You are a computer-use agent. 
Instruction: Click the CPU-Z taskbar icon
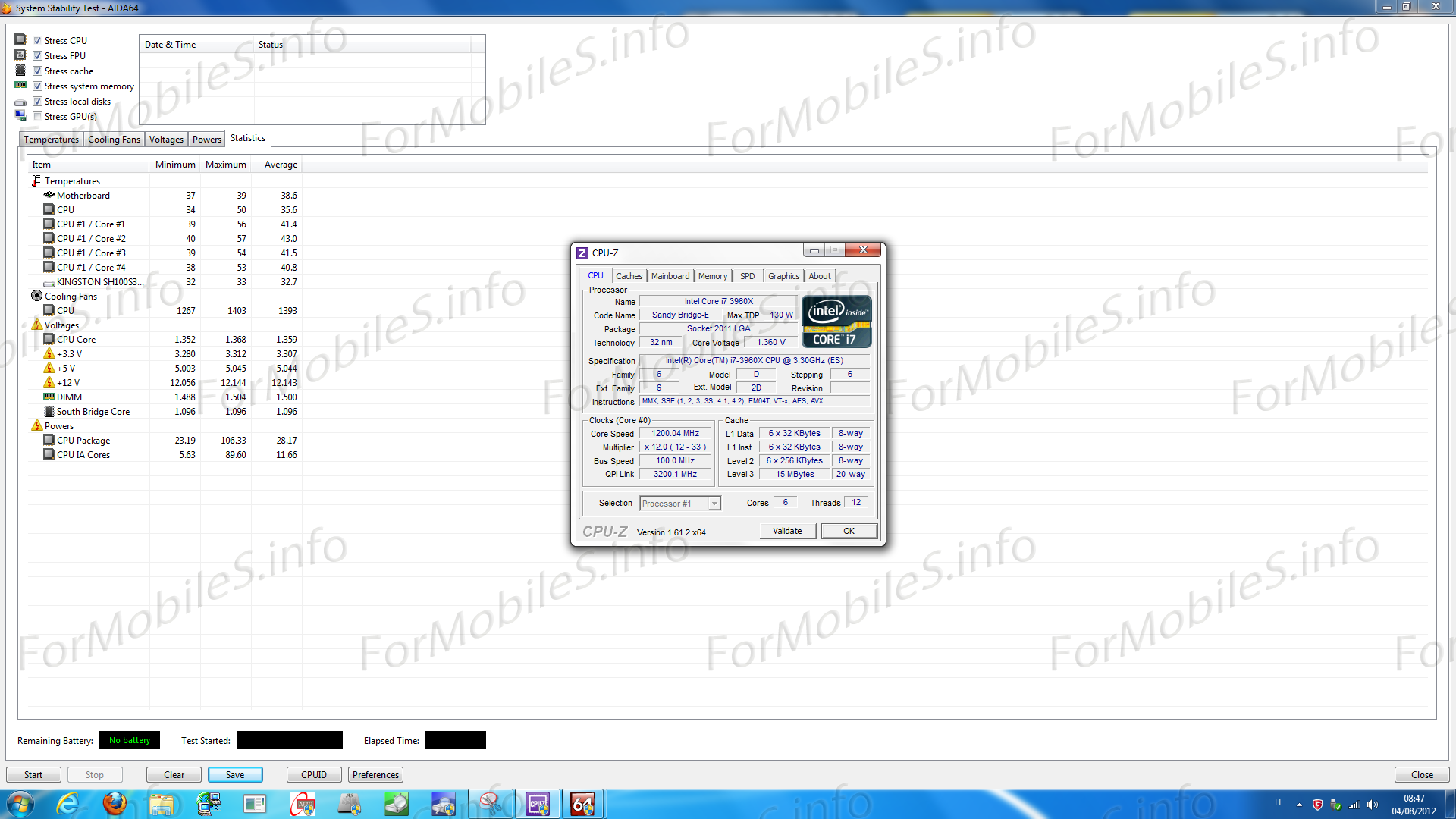click(538, 804)
